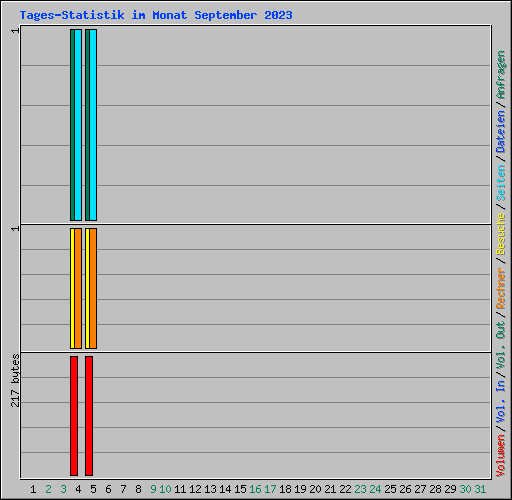Viewport: 512px width, 500px height.
Task: Click day label 8 on the x-axis
Action: coord(138,489)
